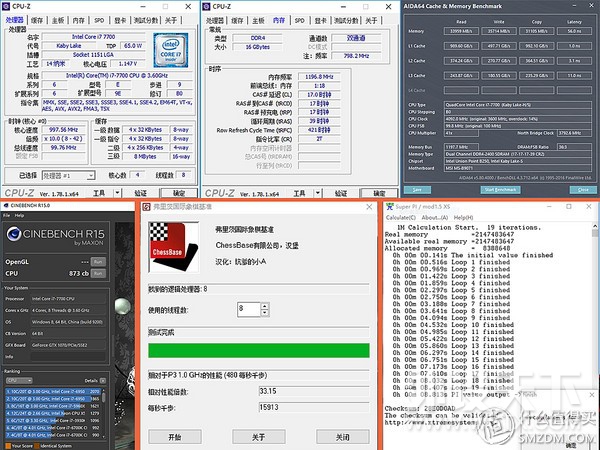Click 验证 in CPU-Z processor window
Screen dimensions: 600x450
pyautogui.click(x=140, y=193)
